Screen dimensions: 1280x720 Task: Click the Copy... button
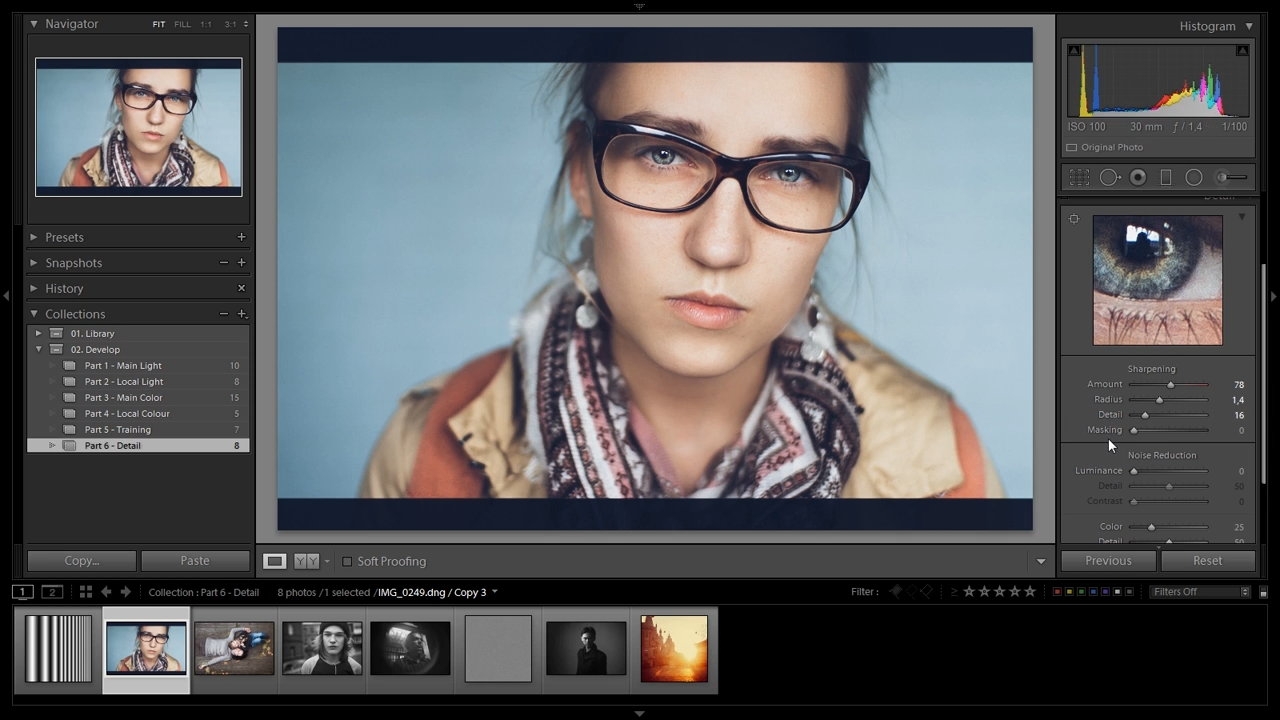(82, 561)
